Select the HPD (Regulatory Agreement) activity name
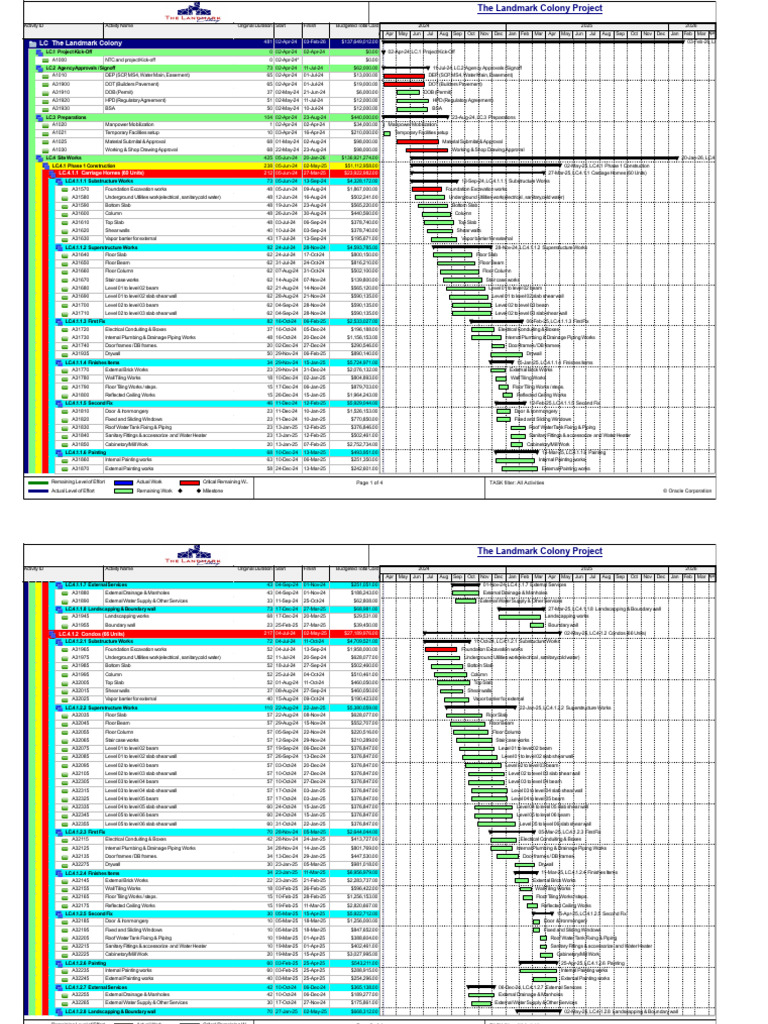This screenshot has height=1024, width=768. [135, 101]
